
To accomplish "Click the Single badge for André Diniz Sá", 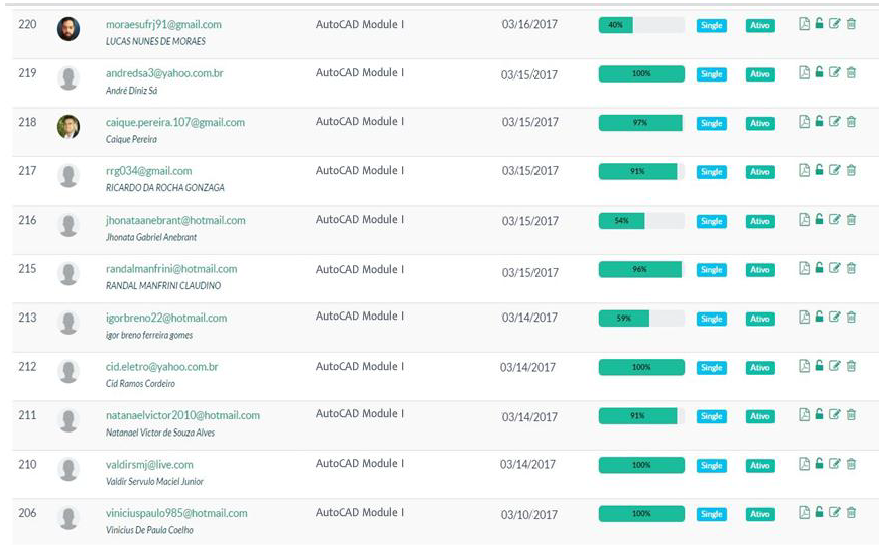I will [711, 74].
